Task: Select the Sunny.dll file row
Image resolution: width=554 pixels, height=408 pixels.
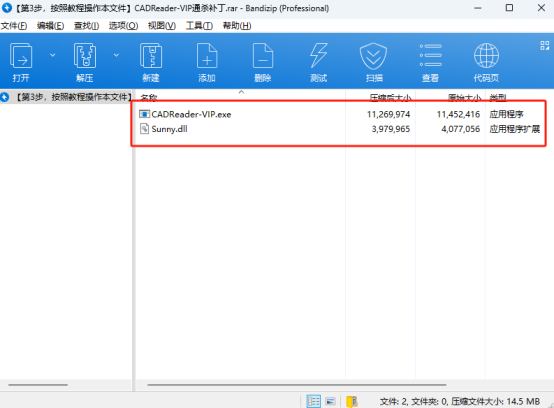Action: (340, 129)
